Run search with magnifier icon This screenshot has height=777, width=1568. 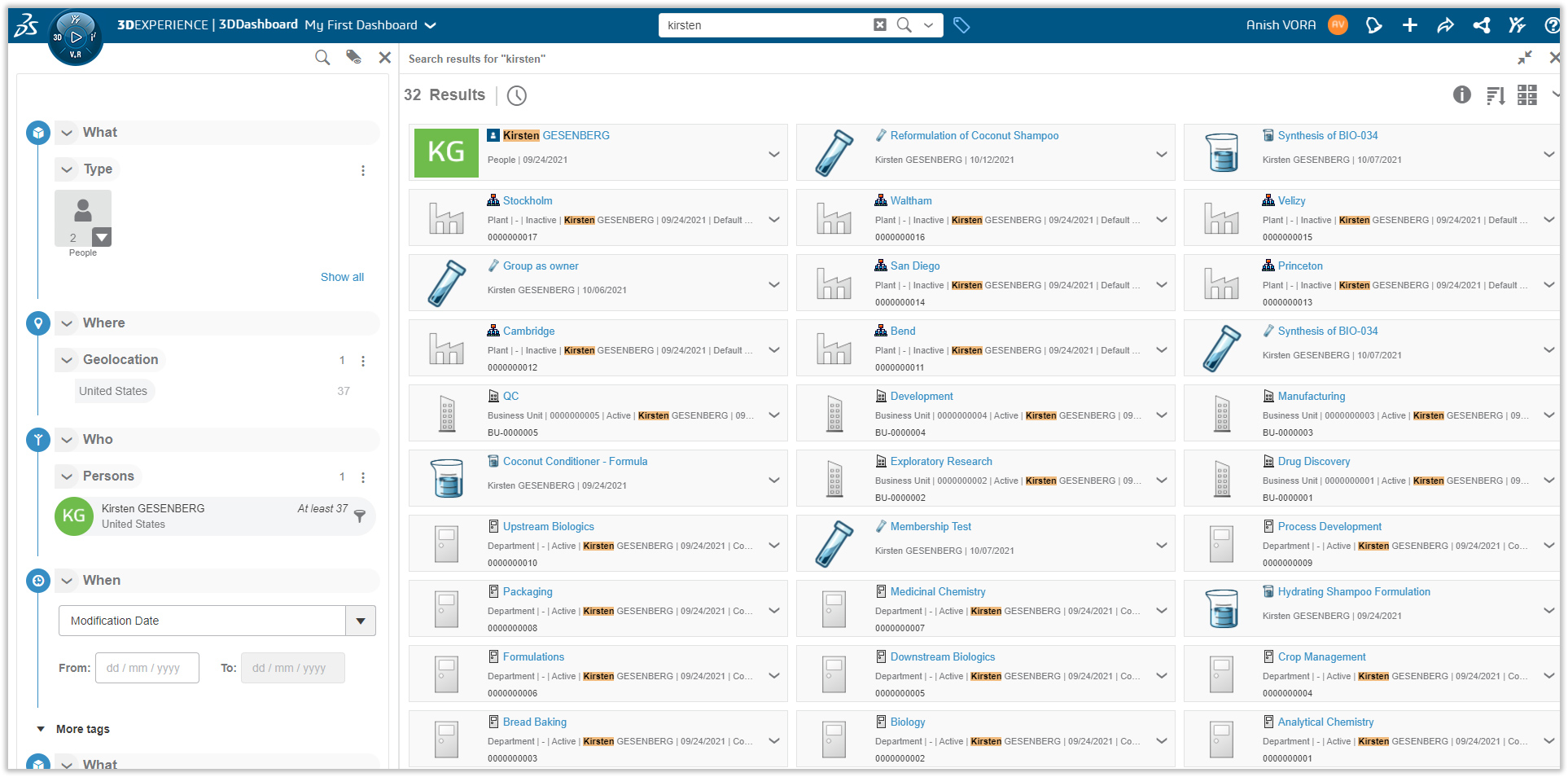pos(904,25)
